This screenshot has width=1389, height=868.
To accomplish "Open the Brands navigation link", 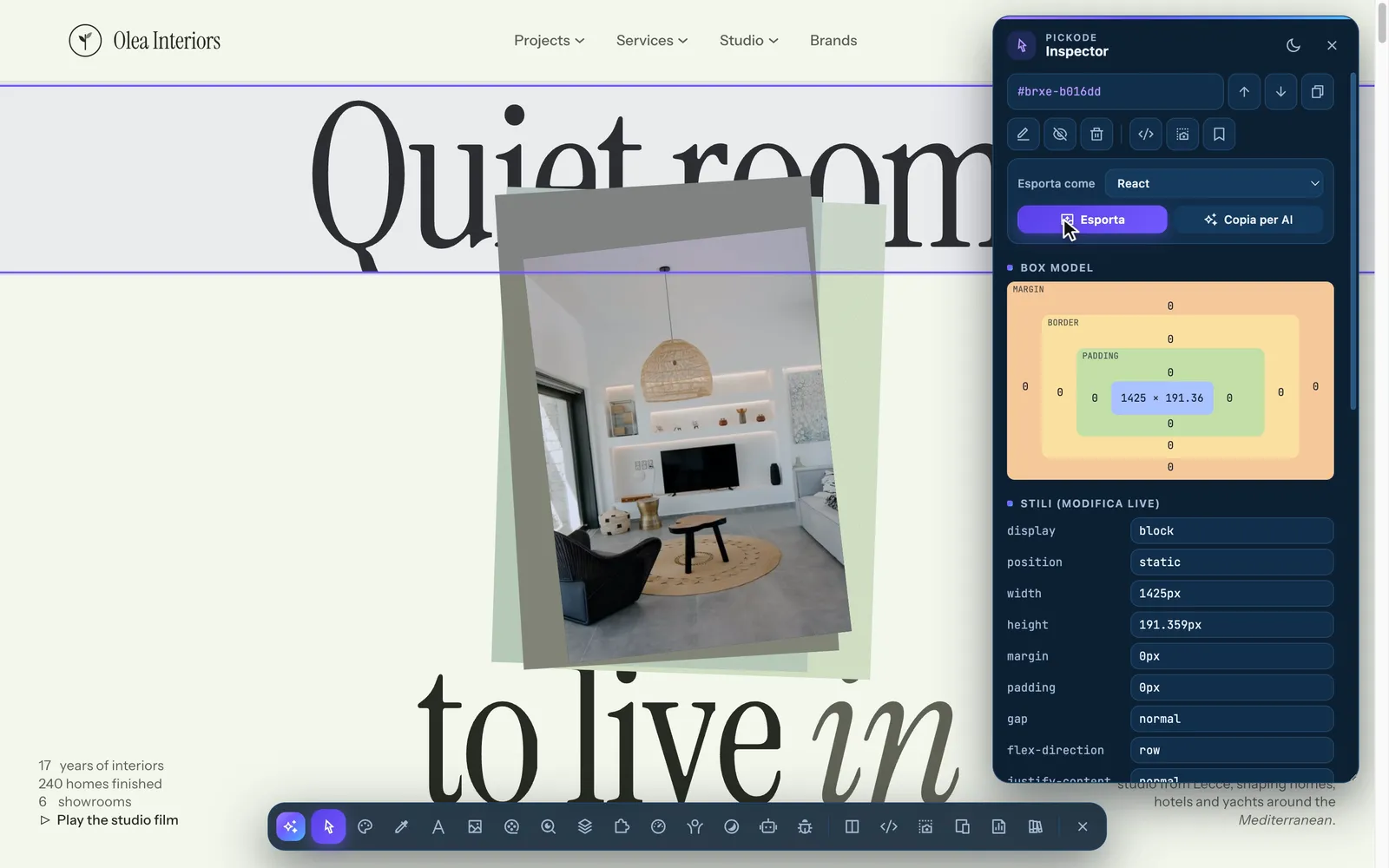I will [x=833, y=41].
